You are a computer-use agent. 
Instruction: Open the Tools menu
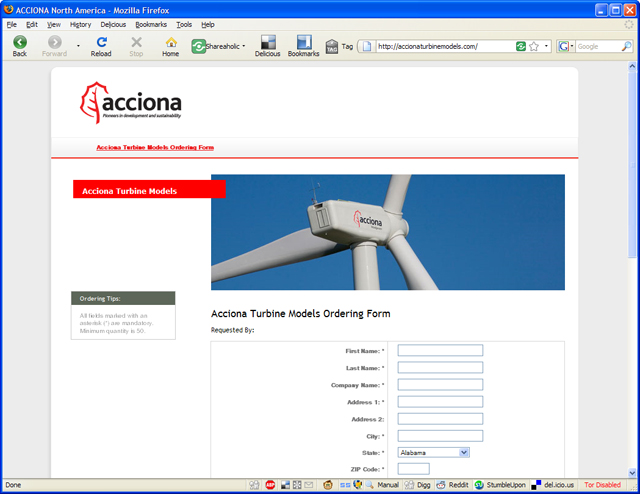(184, 24)
